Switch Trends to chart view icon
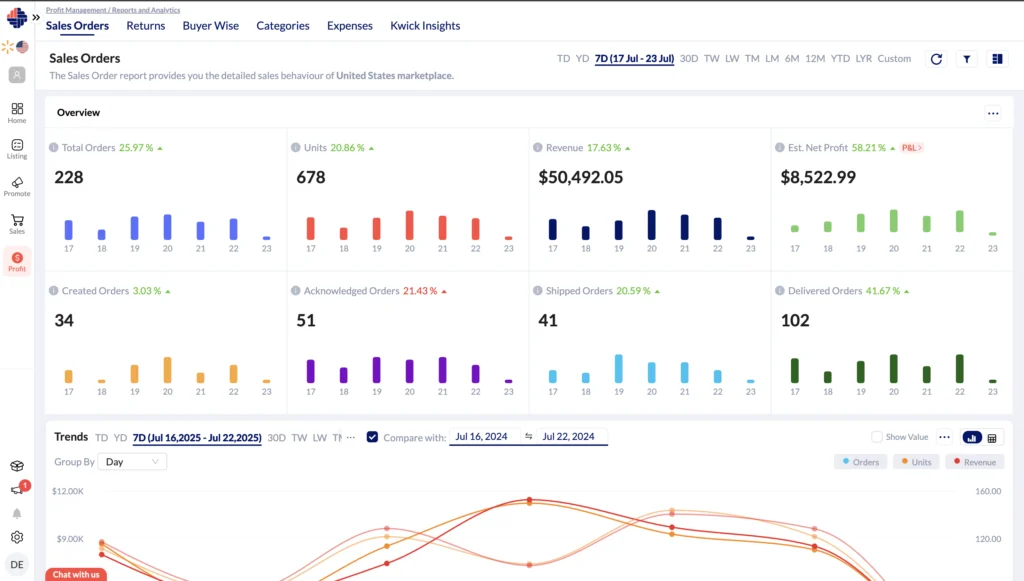Image resolution: width=1024 pixels, height=581 pixels. [x=972, y=437]
